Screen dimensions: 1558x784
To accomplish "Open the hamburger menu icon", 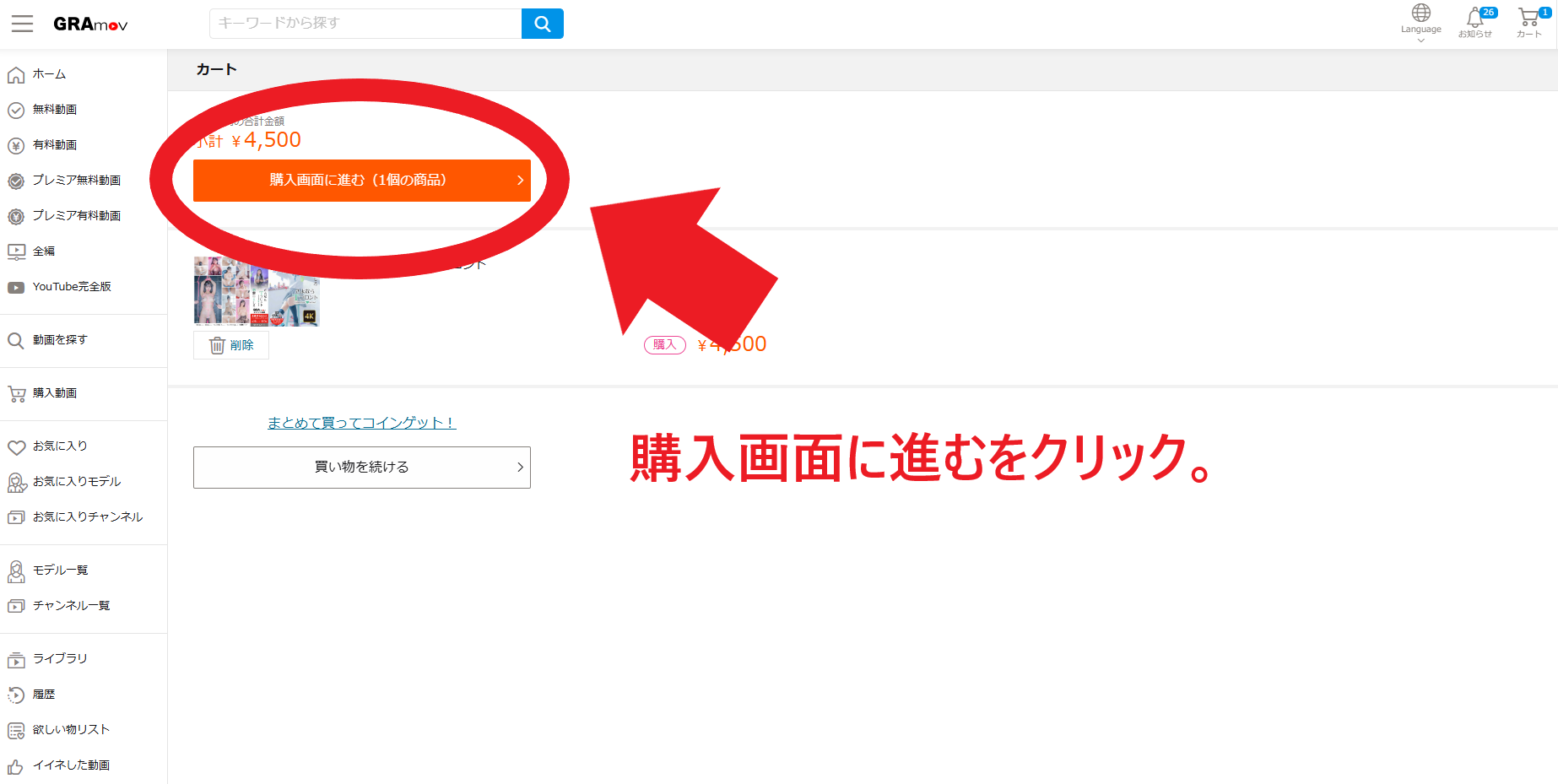I will tap(23, 24).
